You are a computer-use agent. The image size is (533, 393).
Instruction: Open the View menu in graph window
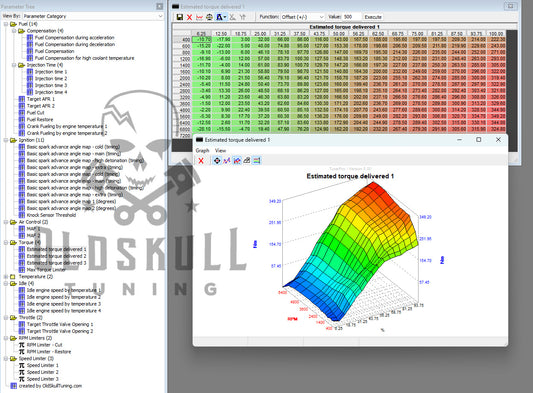pyautogui.click(x=220, y=150)
